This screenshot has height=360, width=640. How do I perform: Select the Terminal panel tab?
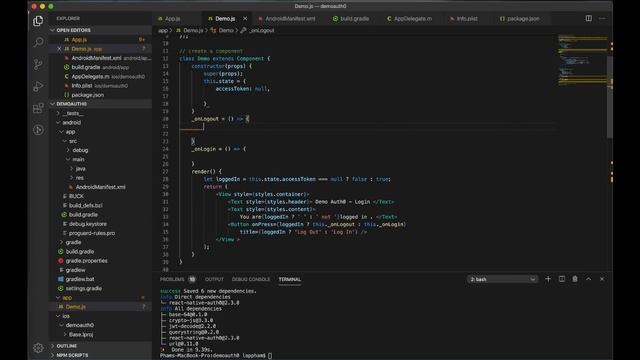tap(290, 280)
